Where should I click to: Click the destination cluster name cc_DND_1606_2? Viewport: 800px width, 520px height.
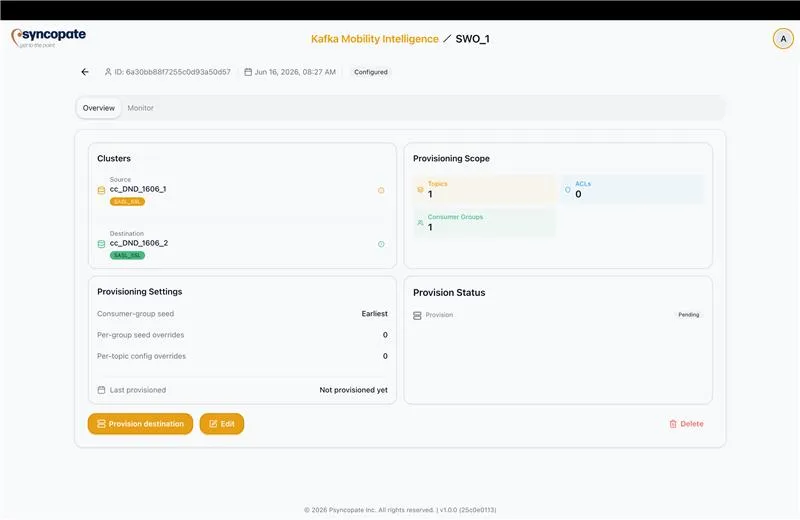[139, 243]
